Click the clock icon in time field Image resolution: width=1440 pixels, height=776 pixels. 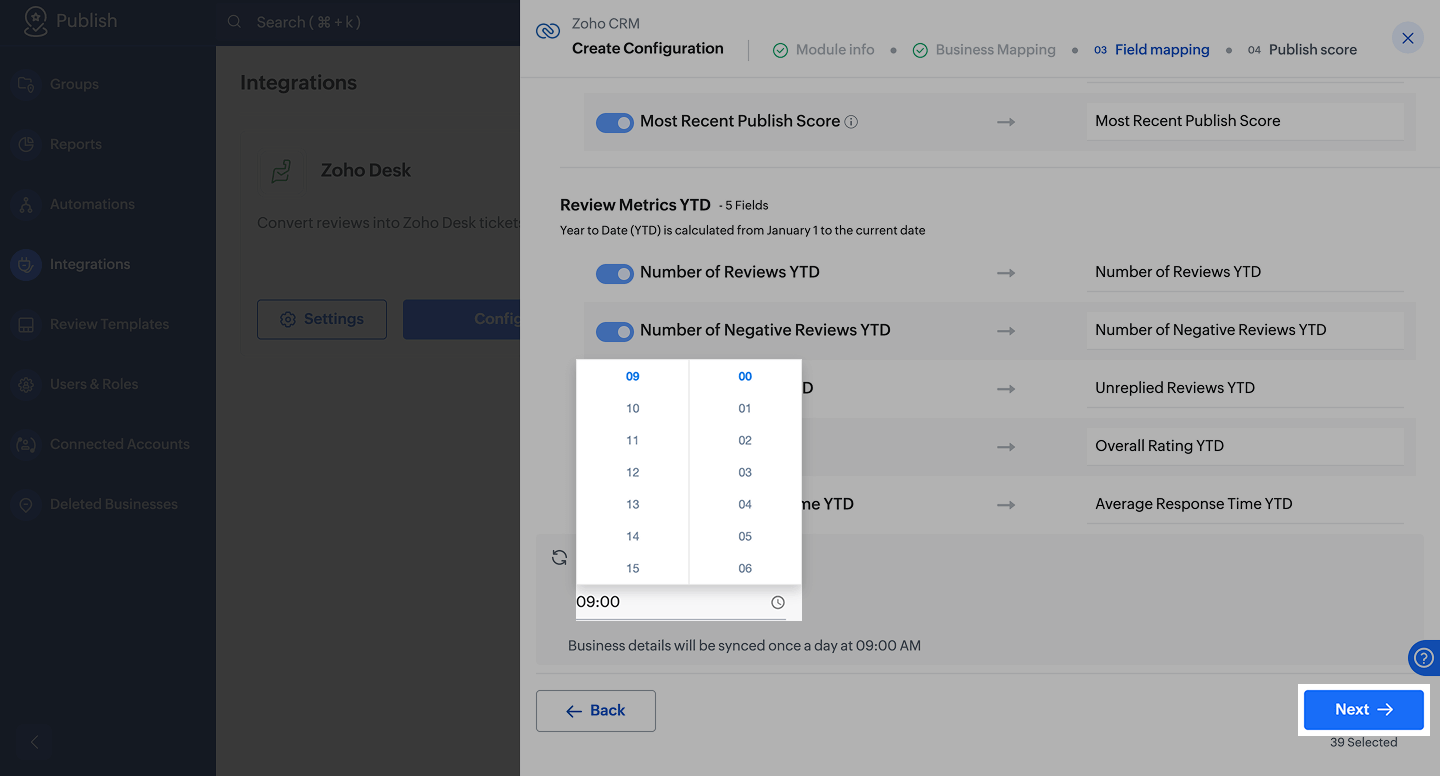point(778,603)
